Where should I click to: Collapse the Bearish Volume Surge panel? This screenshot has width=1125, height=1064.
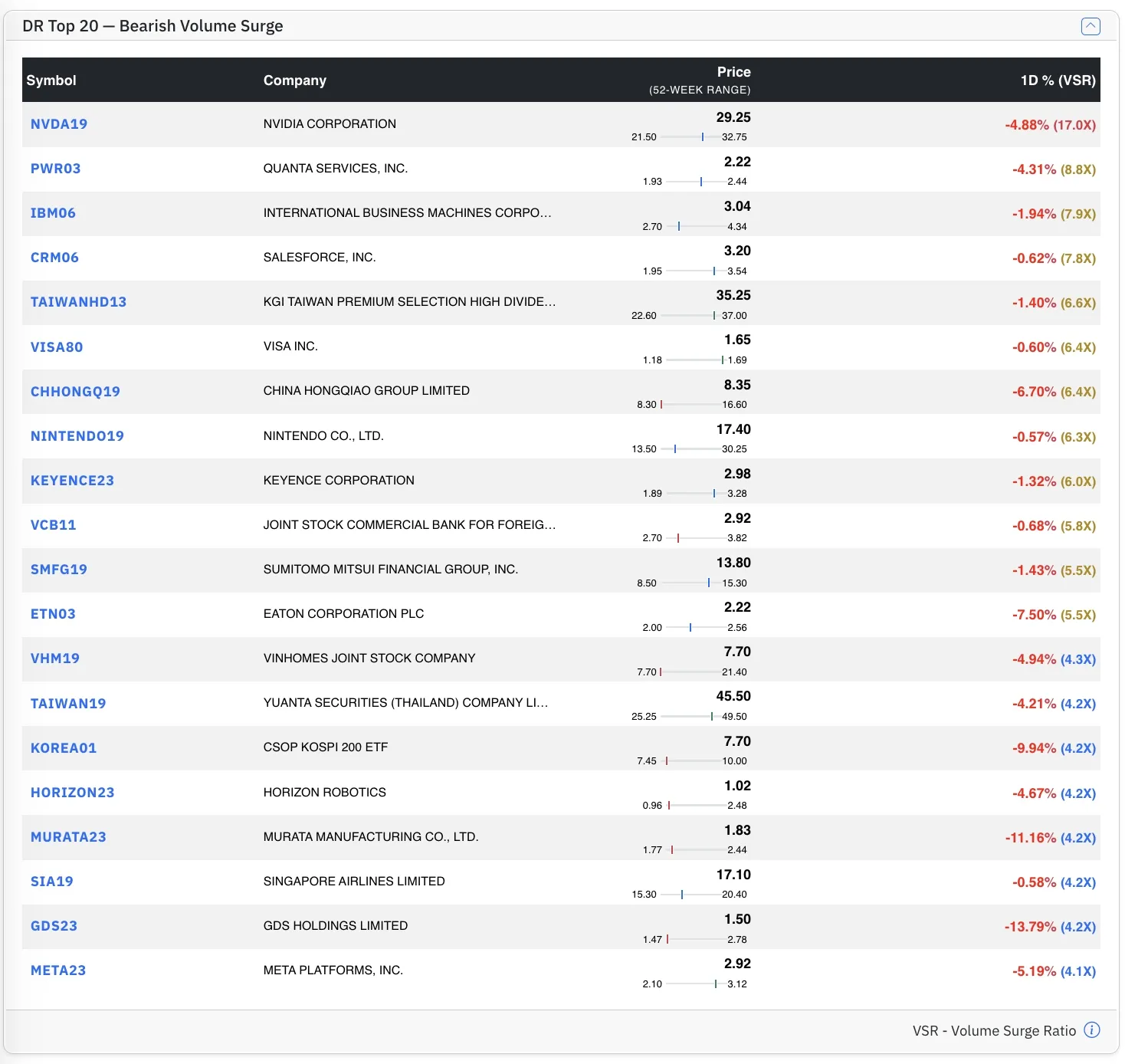[1091, 26]
